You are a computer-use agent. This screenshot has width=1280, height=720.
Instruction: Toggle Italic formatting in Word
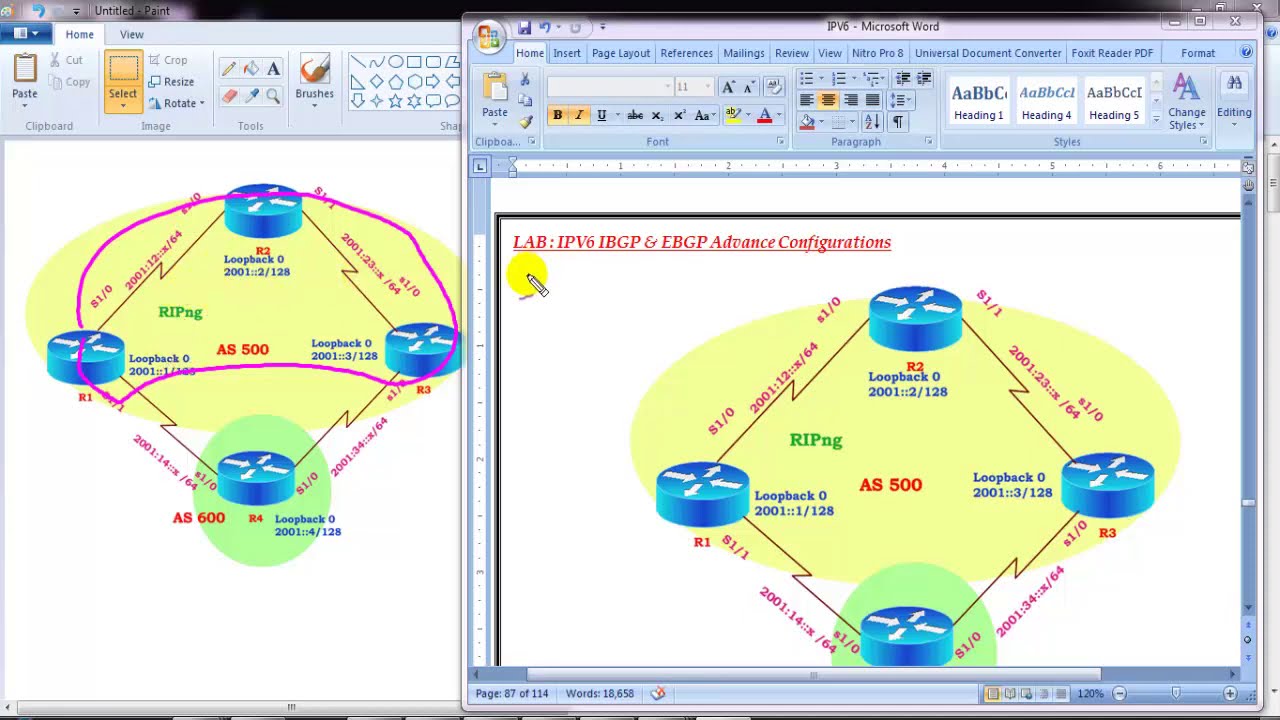tap(579, 115)
